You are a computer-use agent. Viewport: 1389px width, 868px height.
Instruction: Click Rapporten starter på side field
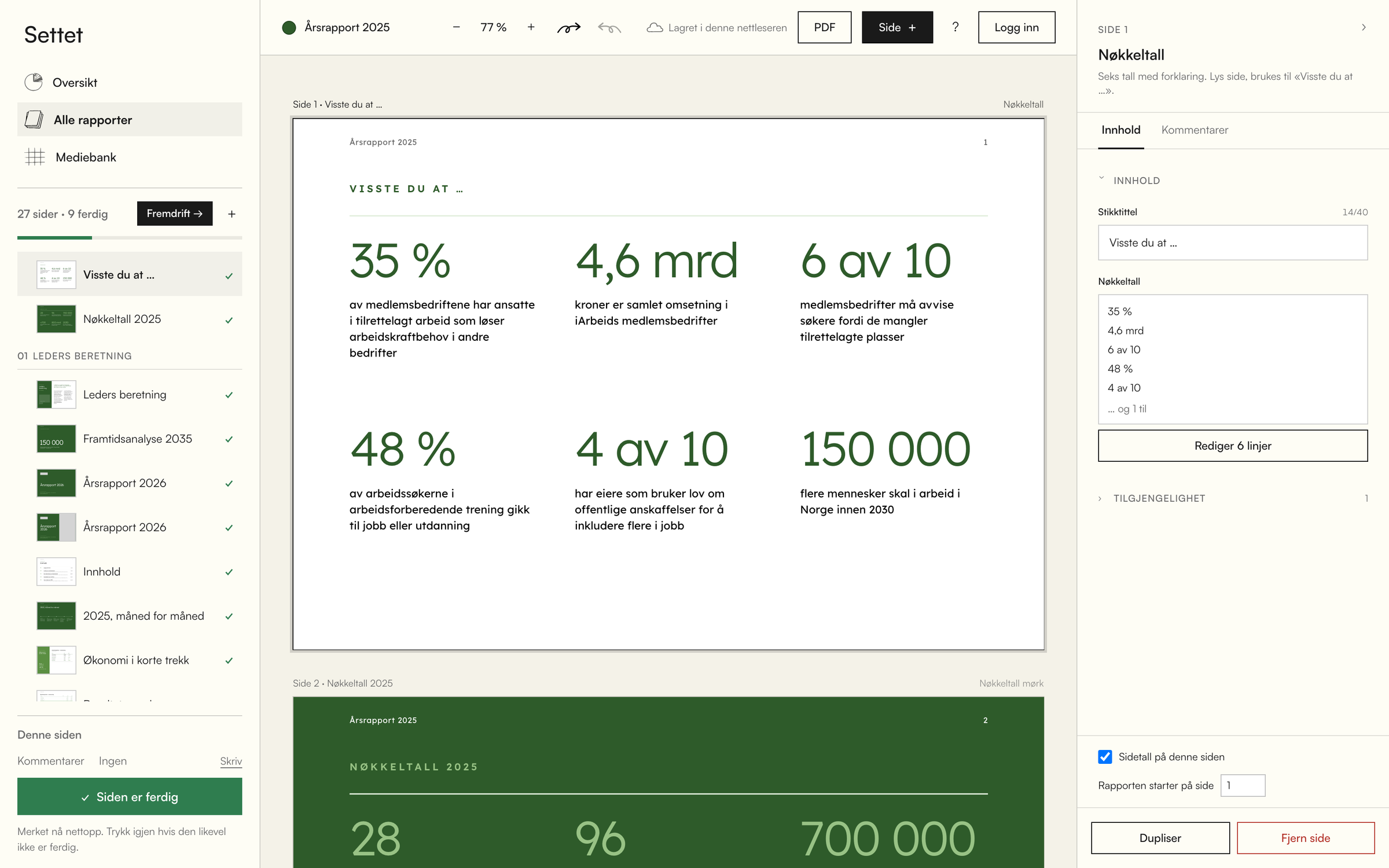(x=1243, y=785)
